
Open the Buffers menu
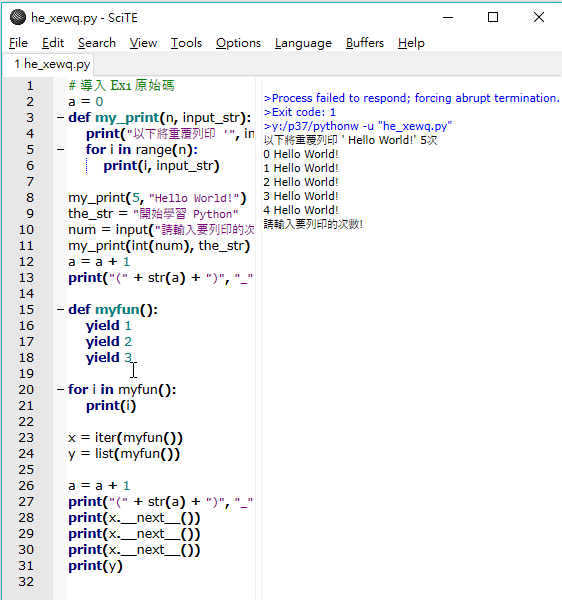click(x=365, y=43)
